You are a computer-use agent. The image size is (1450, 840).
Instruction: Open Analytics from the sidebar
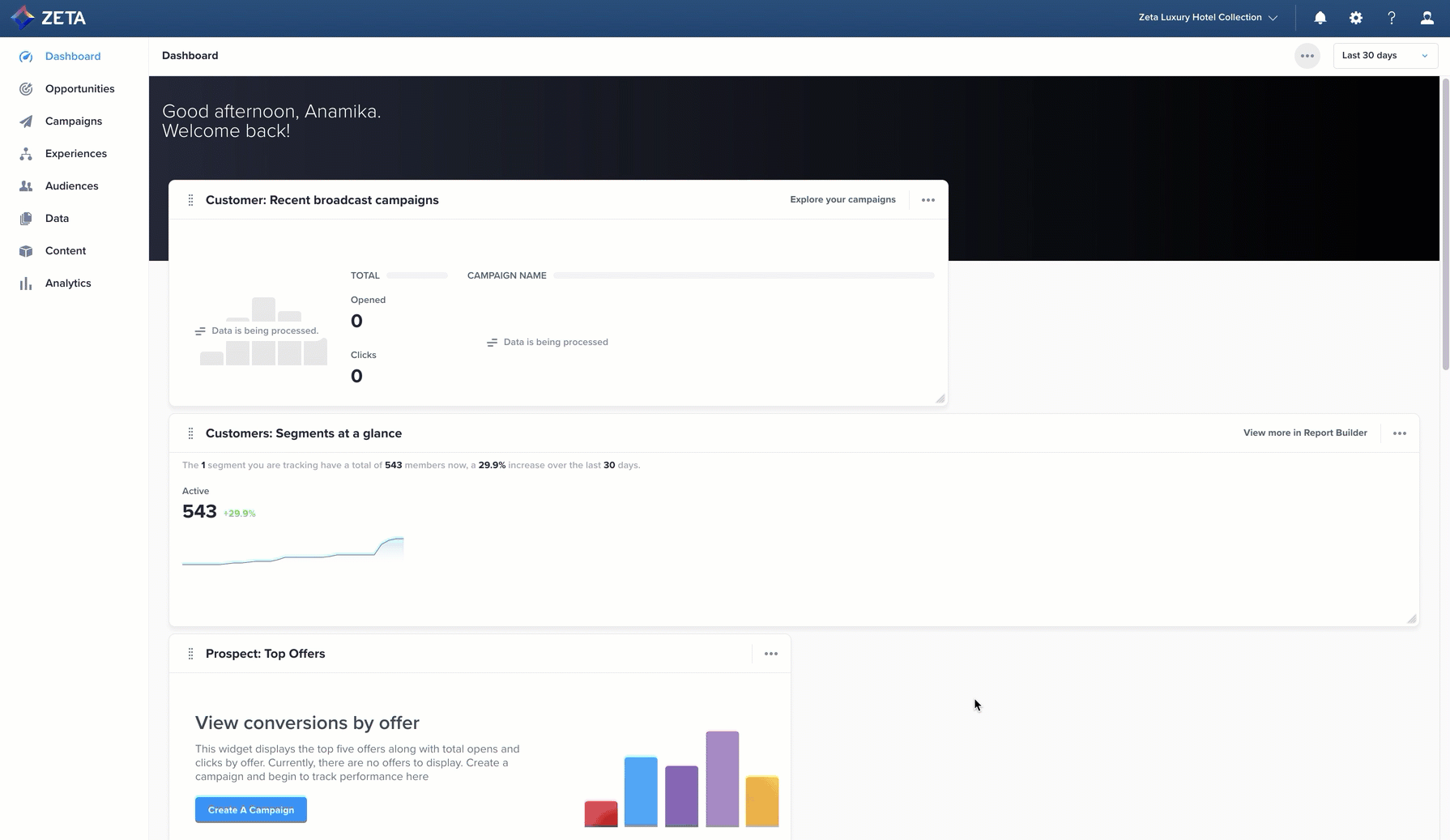(68, 284)
